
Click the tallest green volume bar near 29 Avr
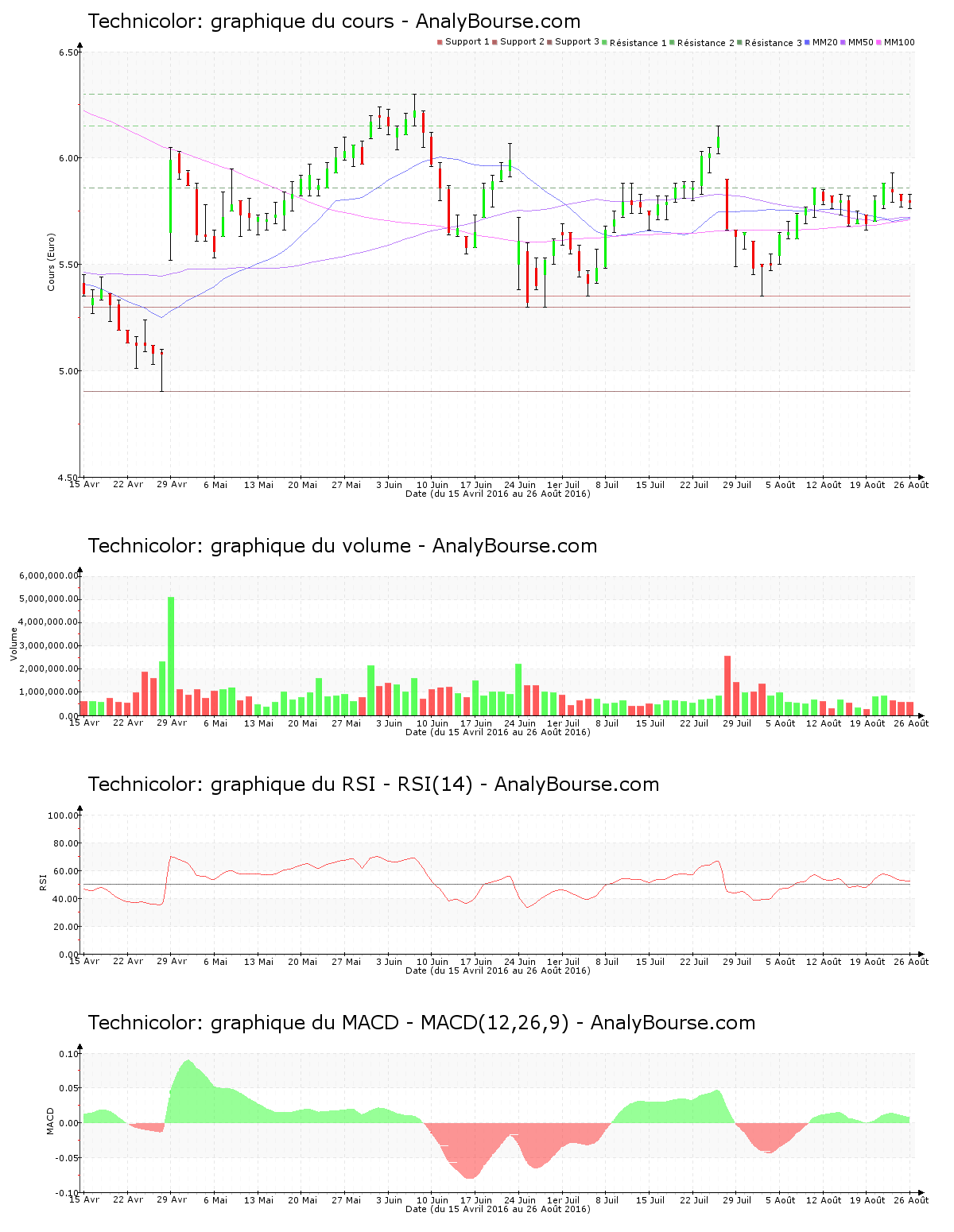coord(171,656)
